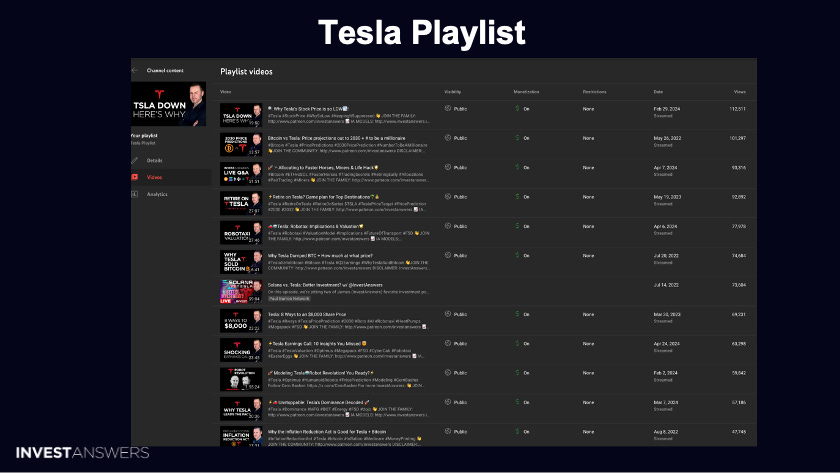Click Public globe icon for Aug 8, 2022 video
The width and height of the screenshot is (840, 473).
(448, 431)
